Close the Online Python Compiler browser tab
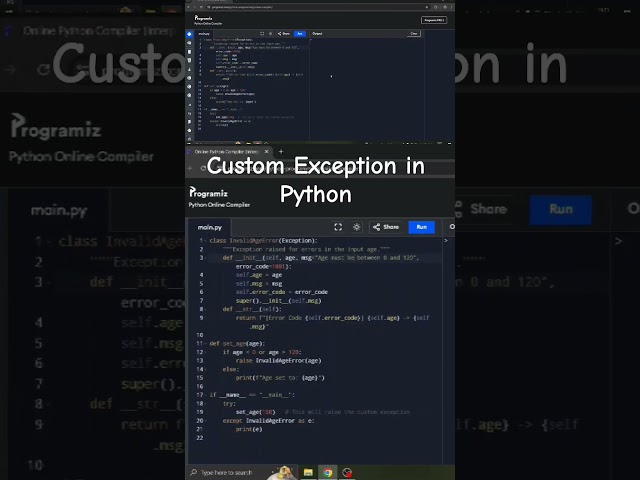Screen dimensions: 640x480 click(267, 151)
